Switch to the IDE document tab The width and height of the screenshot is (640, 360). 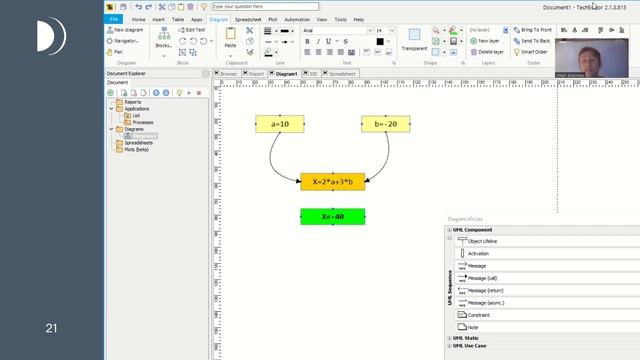click(311, 74)
